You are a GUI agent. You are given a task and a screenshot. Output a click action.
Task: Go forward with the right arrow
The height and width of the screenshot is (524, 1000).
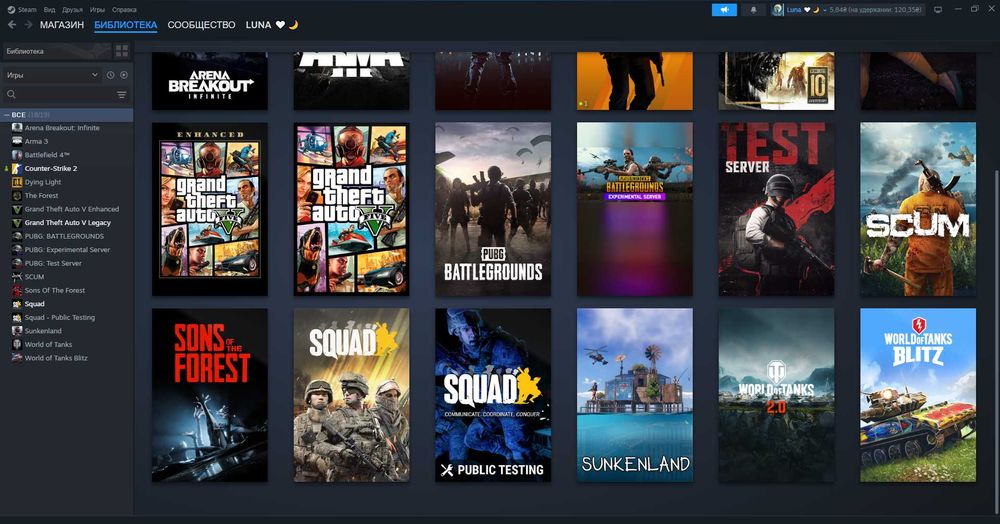click(28, 24)
